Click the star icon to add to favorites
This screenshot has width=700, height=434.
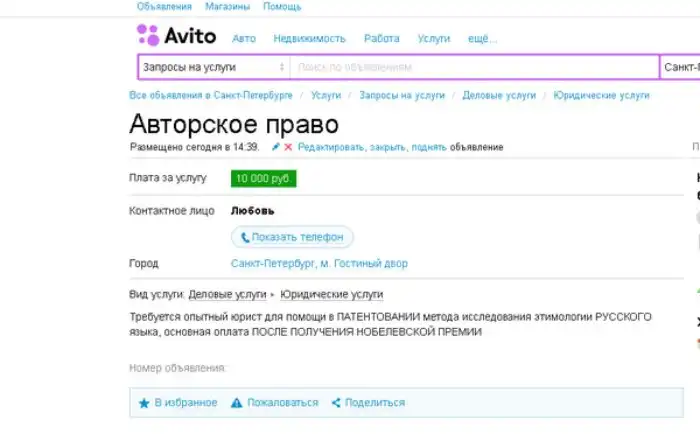tap(144, 403)
